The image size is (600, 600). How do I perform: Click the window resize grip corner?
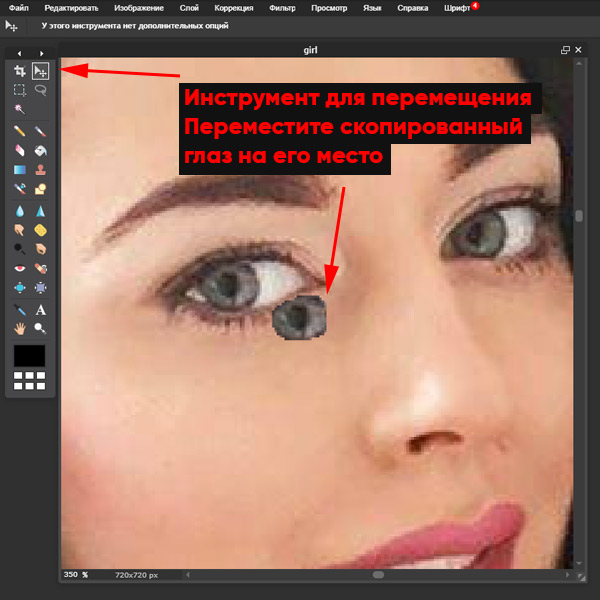pos(582,577)
